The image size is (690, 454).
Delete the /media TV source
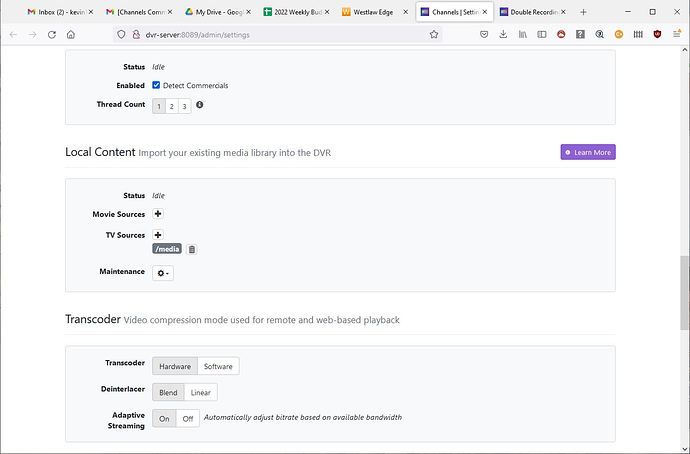pos(192,249)
